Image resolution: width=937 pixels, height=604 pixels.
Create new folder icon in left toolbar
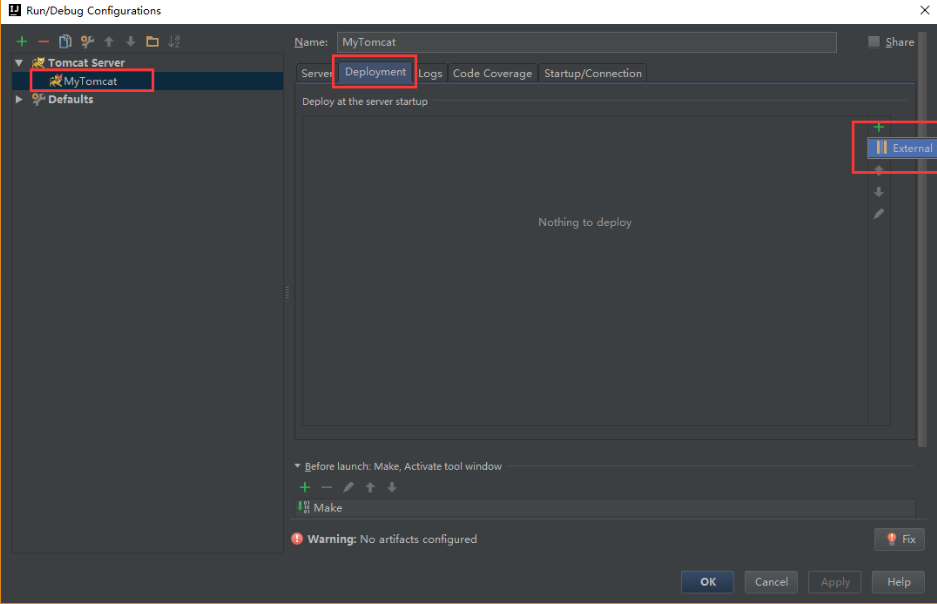coord(152,41)
